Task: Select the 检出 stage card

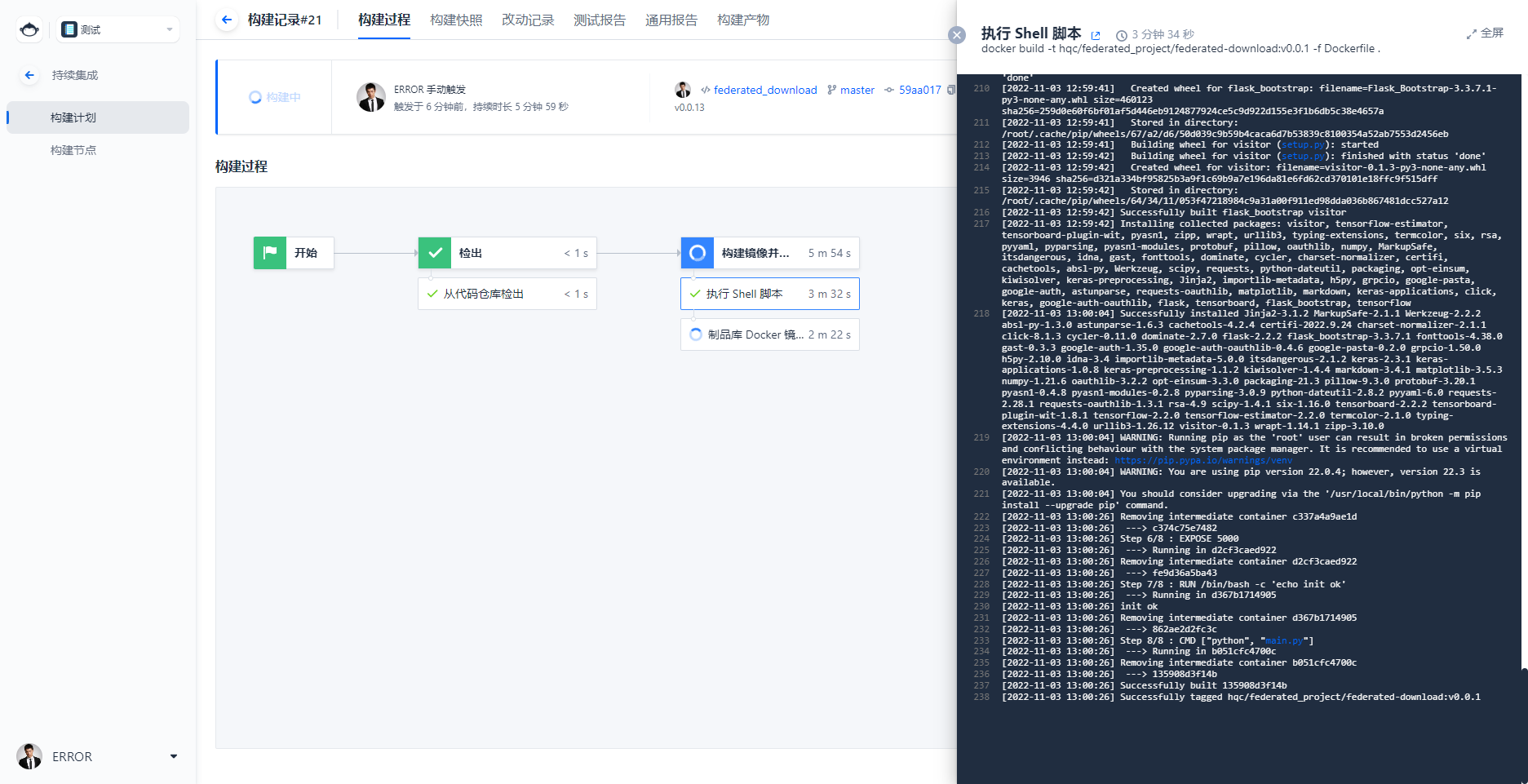Action: tap(507, 253)
